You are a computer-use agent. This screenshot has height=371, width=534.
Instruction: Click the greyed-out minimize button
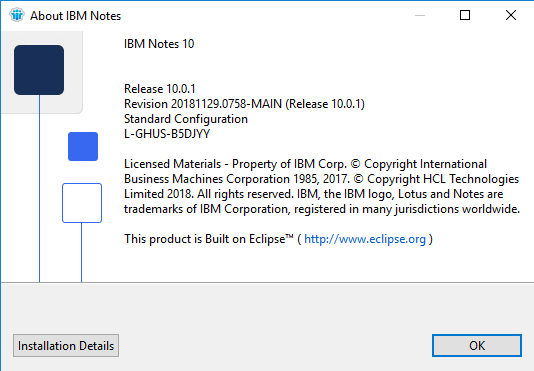(420, 15)
